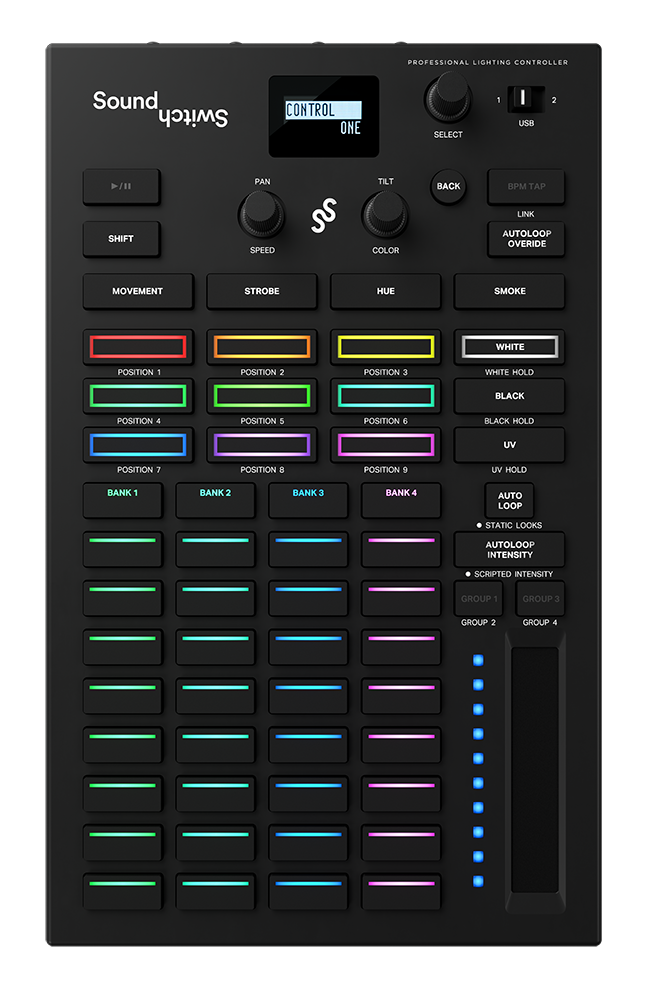The image size is (650, 988).
Task: Select the SMOKE mode button
Action: coord(510,291)
